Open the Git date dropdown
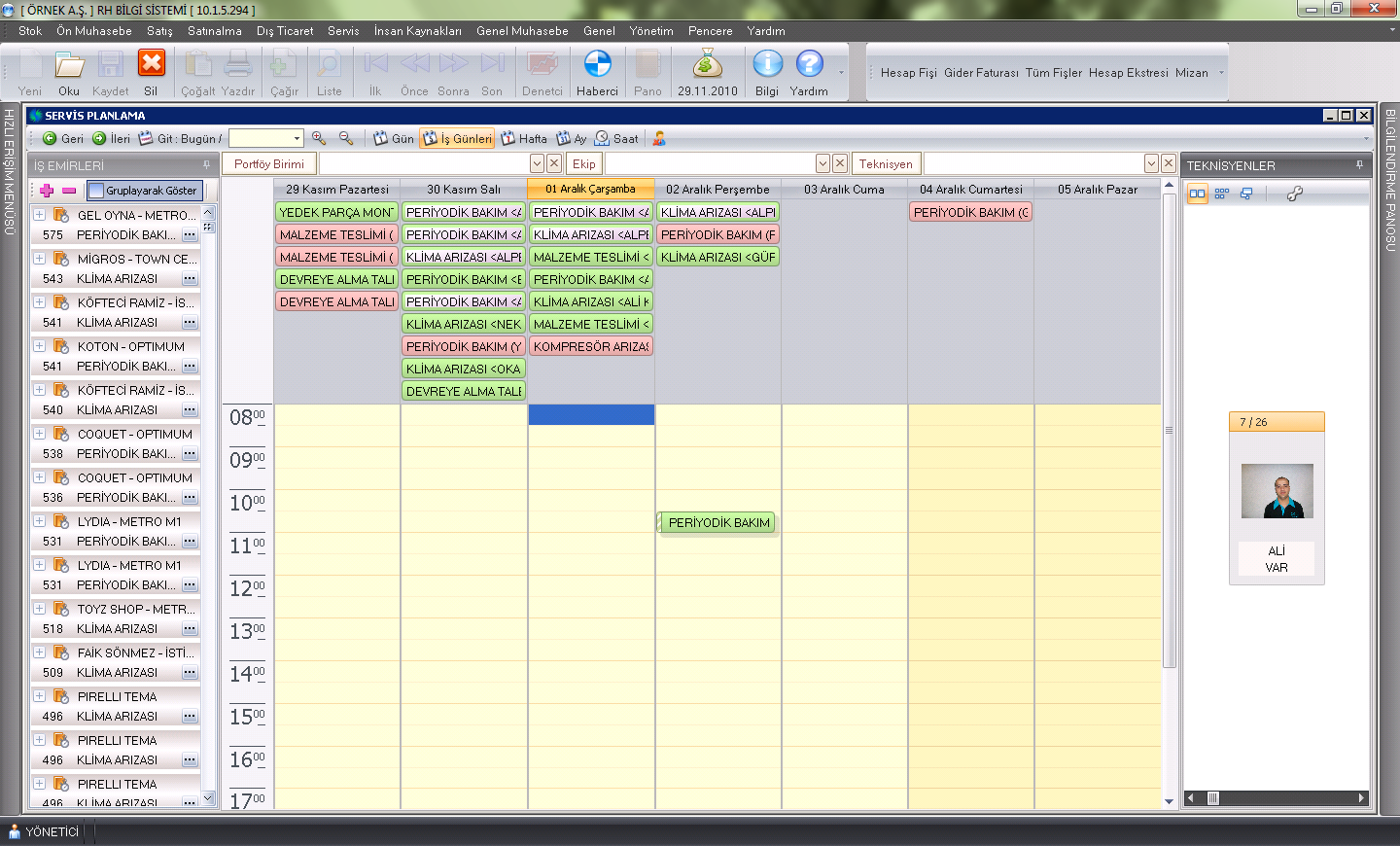Viewport: 1400px width, 846px height. pyautogui.click(x=297, y=138)
